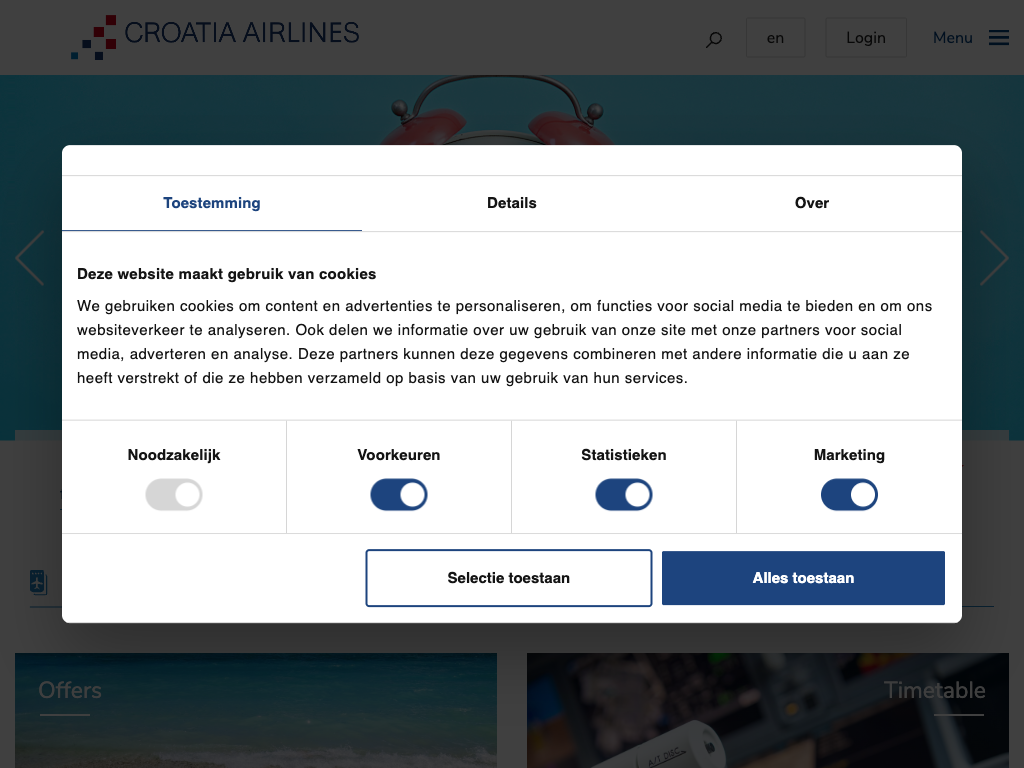Turn off Statistieken cookies toggle
Viewport: 1024px width, 768px height.
click(624, 495)
